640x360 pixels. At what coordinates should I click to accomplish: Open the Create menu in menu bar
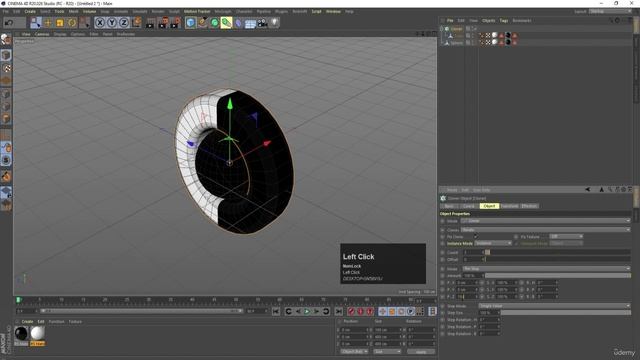point(30,11)
